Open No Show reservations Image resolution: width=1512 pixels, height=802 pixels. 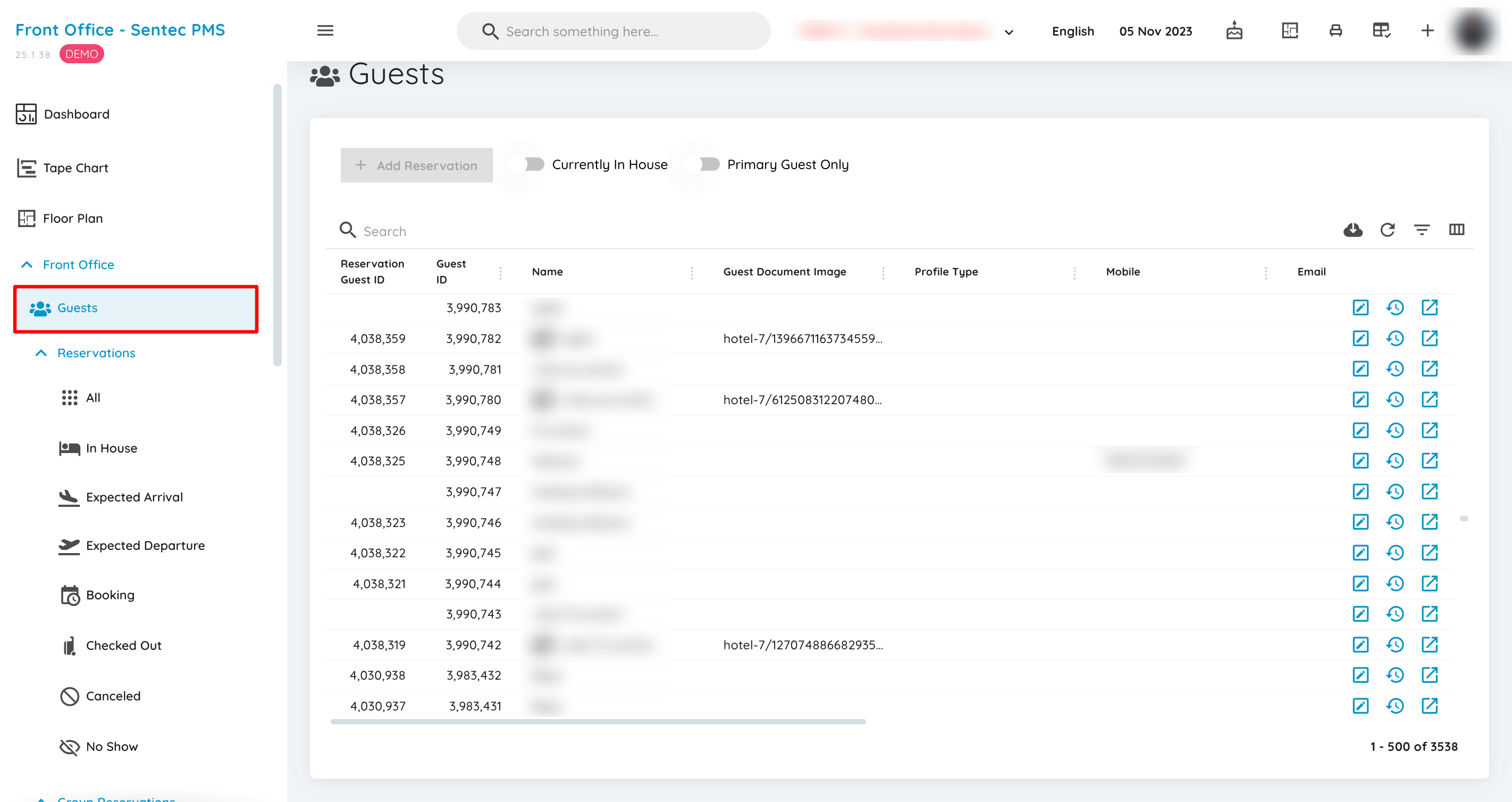98,747
